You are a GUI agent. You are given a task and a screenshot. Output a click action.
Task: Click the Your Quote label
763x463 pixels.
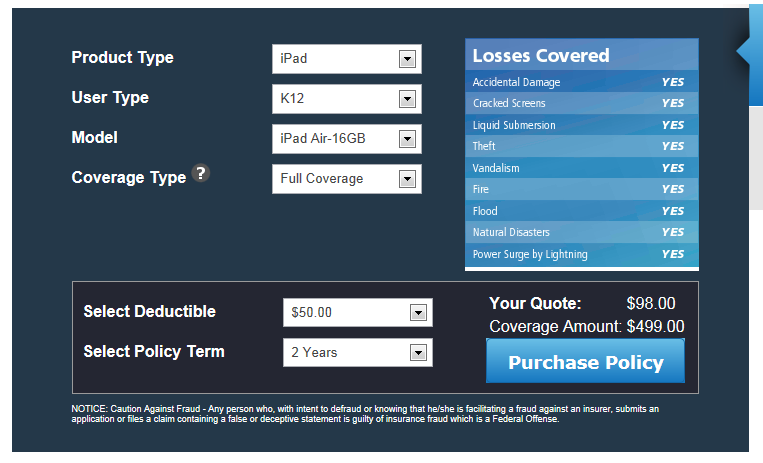pyautogui.click(x=535, y=303)
